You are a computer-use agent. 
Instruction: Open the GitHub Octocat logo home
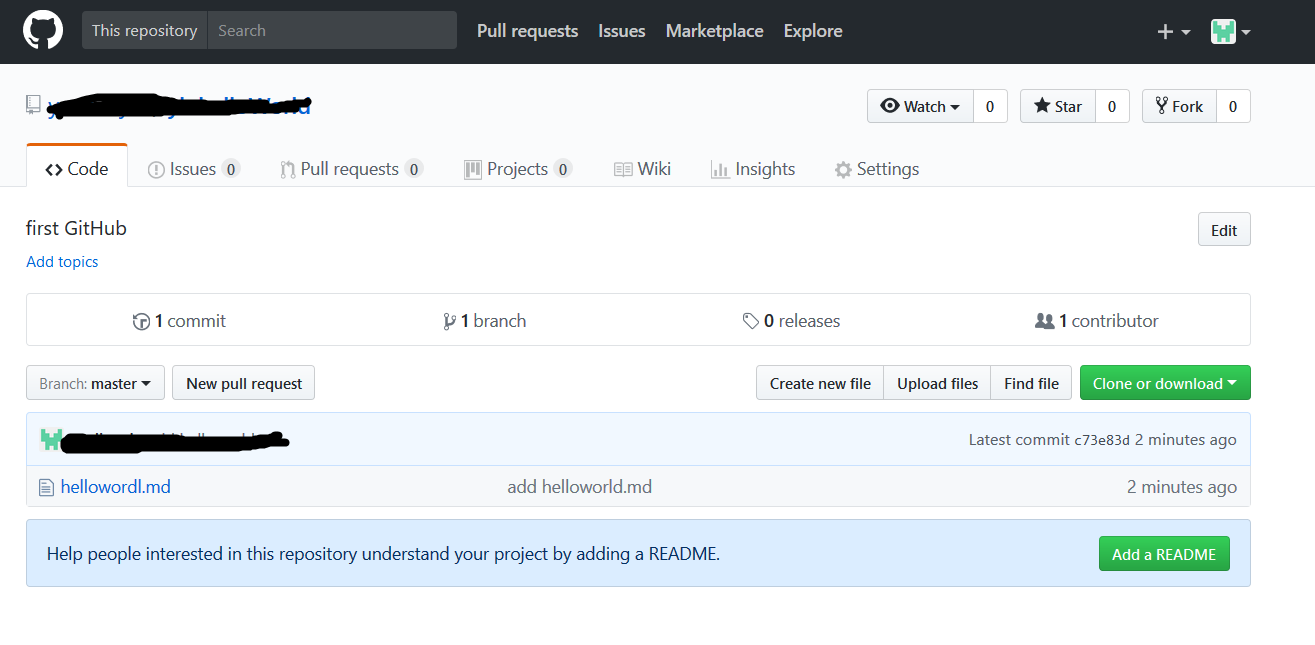(43, 31)
